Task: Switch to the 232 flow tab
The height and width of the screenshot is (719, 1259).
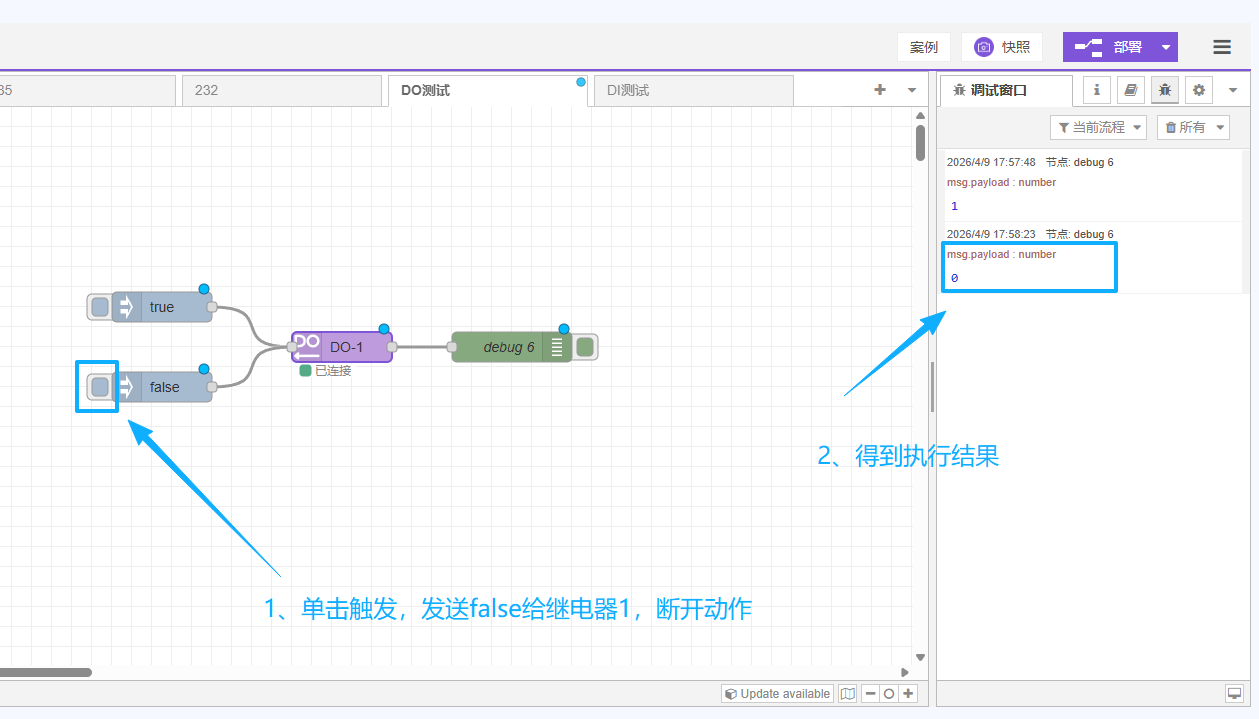Action: click(x=280, y=90)
